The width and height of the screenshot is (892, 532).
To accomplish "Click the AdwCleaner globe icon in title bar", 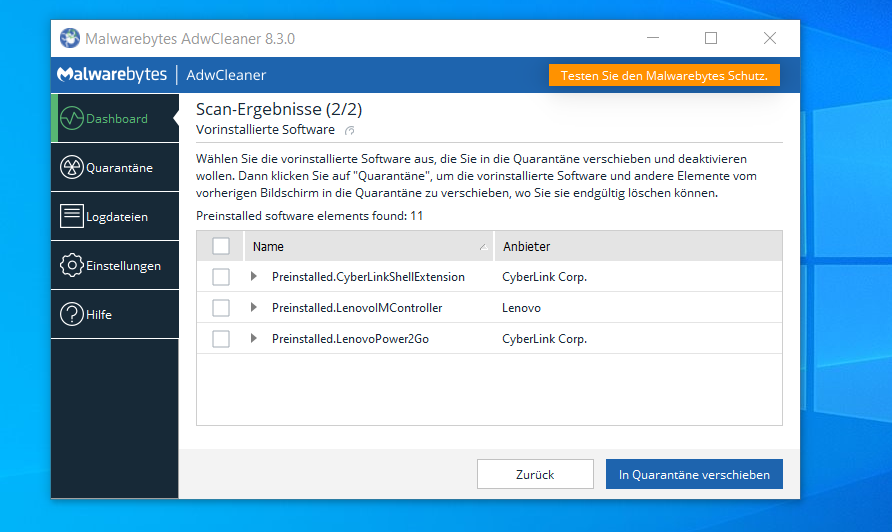I will tap(70, 38).
